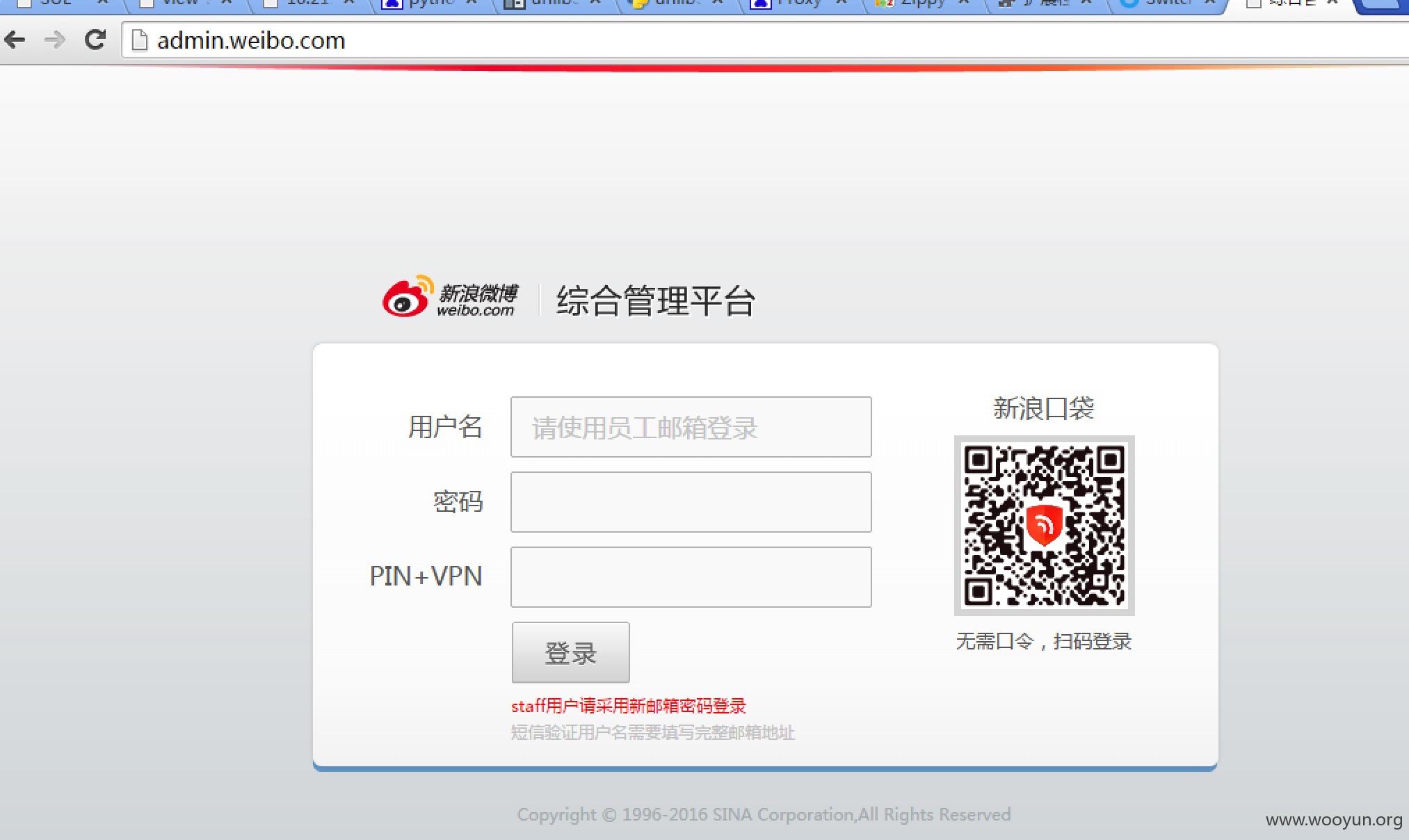Screen dimensions: 1409x840
Task: Click the page info icon in address bar
Action: [140, 40]
